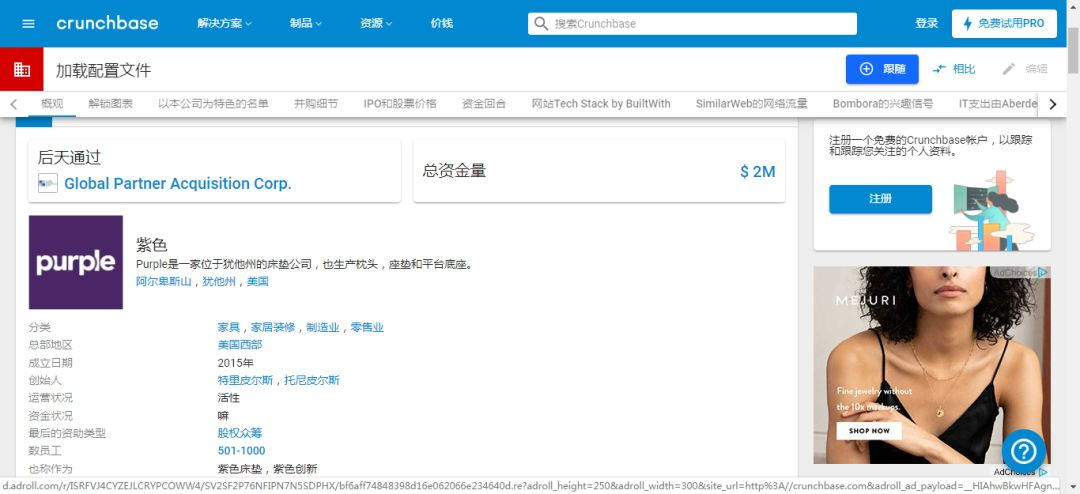Expand the 解决方案 dropdown menu

click(225, 23)
